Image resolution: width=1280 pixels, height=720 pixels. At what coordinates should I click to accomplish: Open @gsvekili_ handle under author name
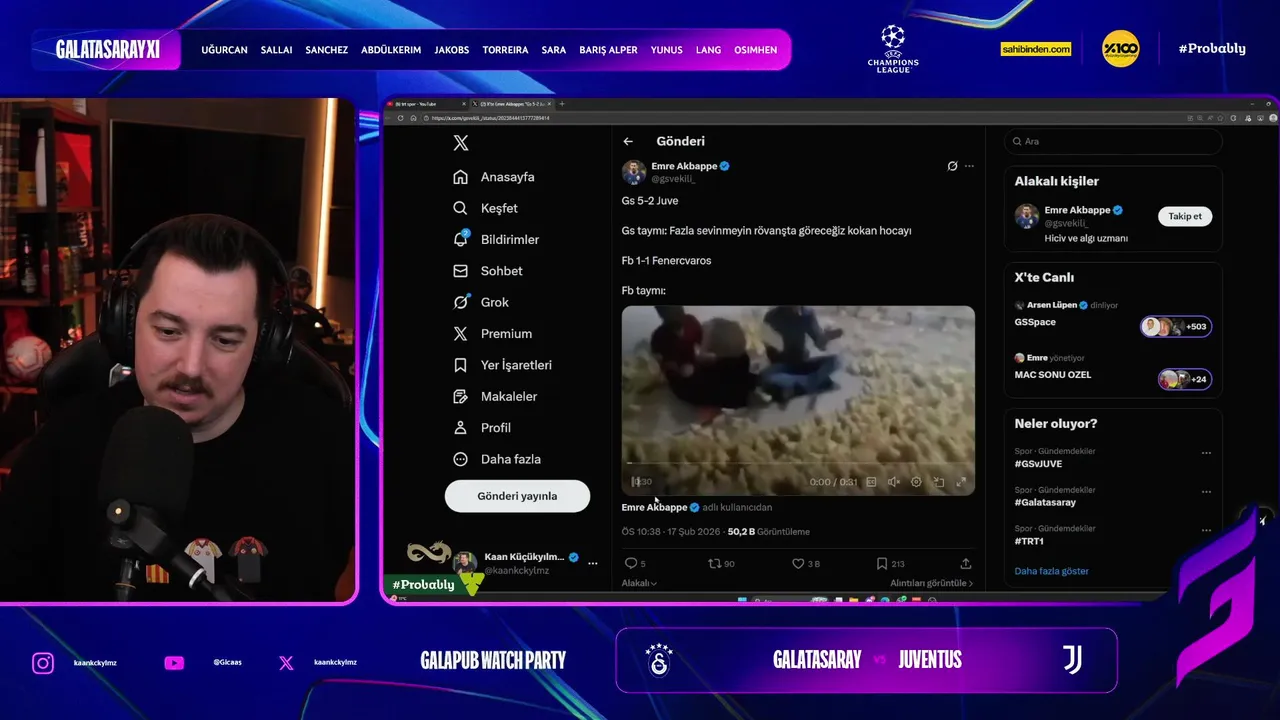coord(673,179)
